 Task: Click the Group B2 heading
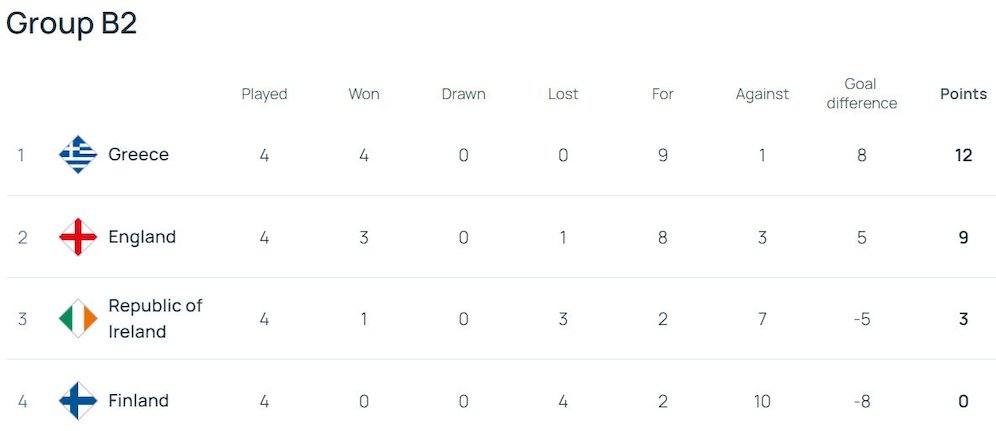tap(71, 24)
